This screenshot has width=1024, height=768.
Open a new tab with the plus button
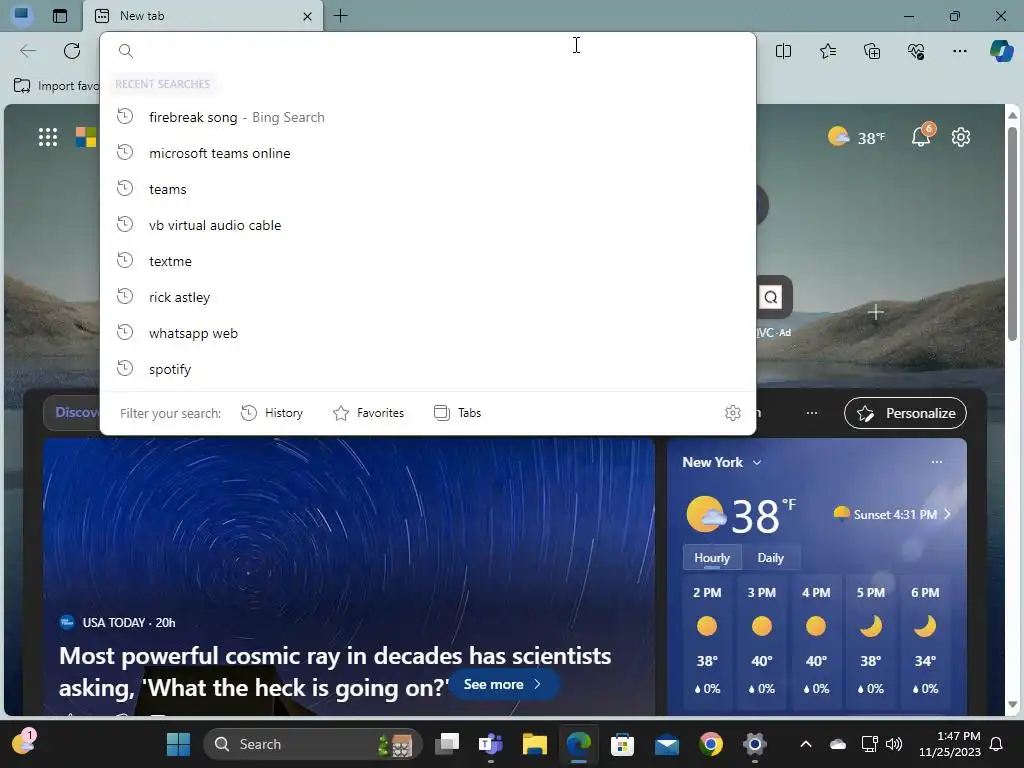[340, 16]
